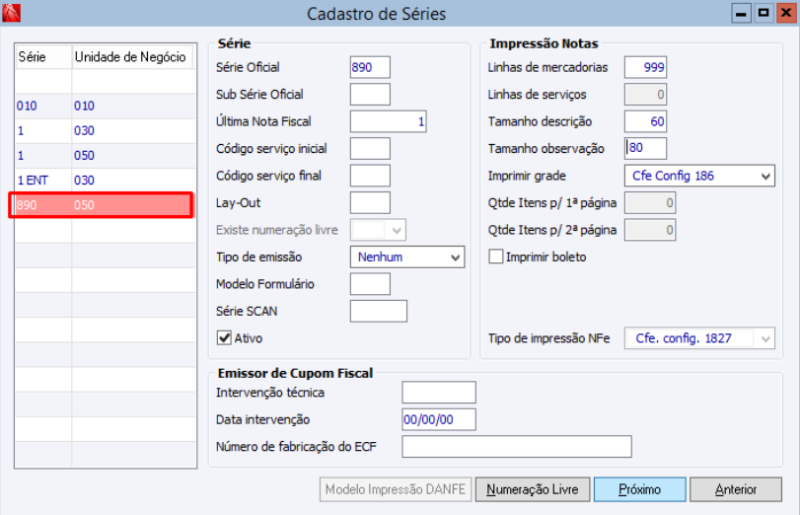The width and height of the screenshot is (800, 515).
Task: Click the Tamanho descrição field
Action: (x=645, y=121)
